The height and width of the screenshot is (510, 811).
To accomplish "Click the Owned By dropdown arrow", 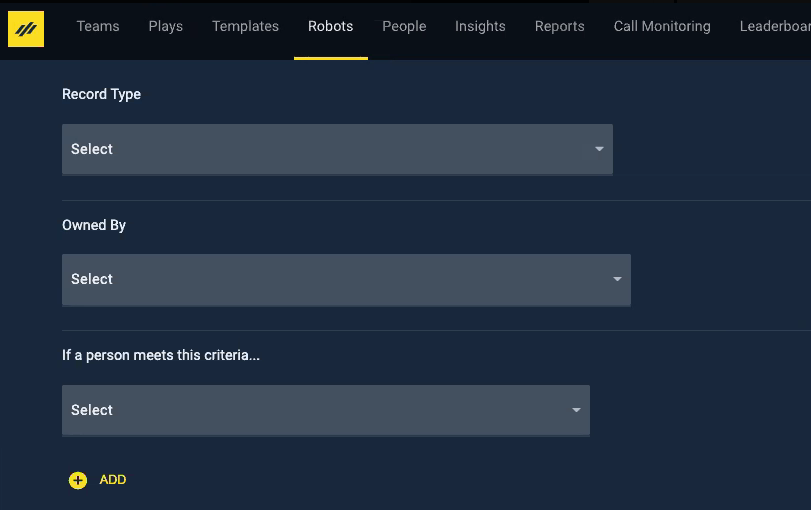I will tap(617, 279).
